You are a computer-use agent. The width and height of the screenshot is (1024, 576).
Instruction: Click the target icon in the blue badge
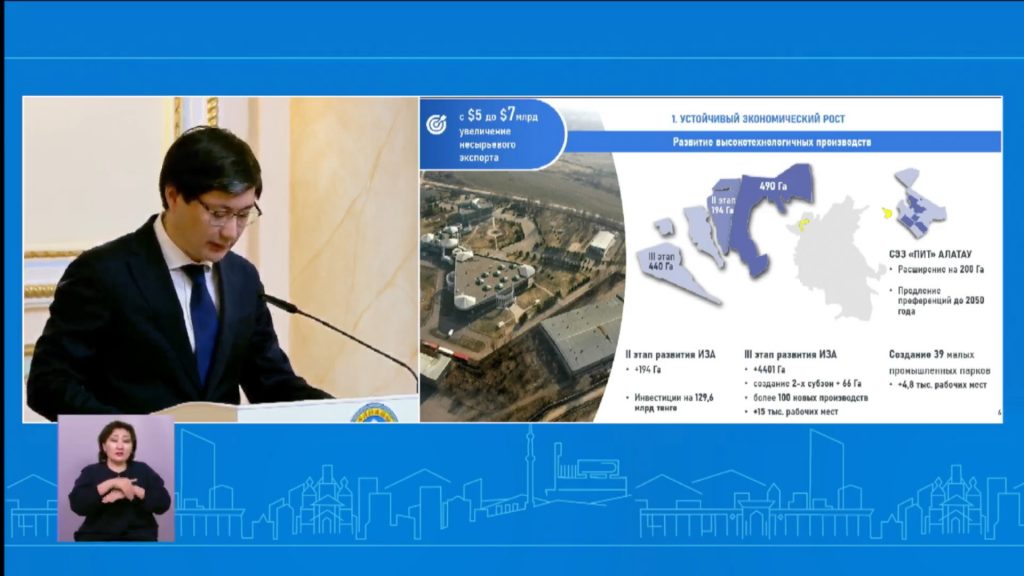(437, 124)
